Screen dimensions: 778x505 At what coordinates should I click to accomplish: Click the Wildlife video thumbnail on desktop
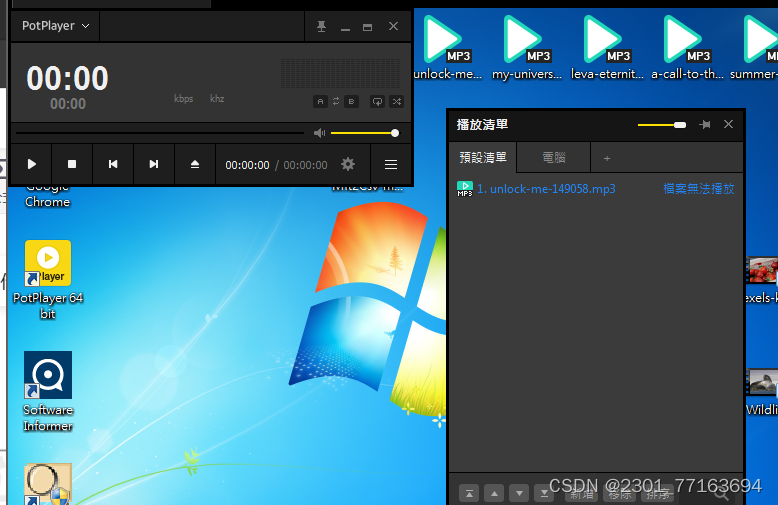click(762, 382)
